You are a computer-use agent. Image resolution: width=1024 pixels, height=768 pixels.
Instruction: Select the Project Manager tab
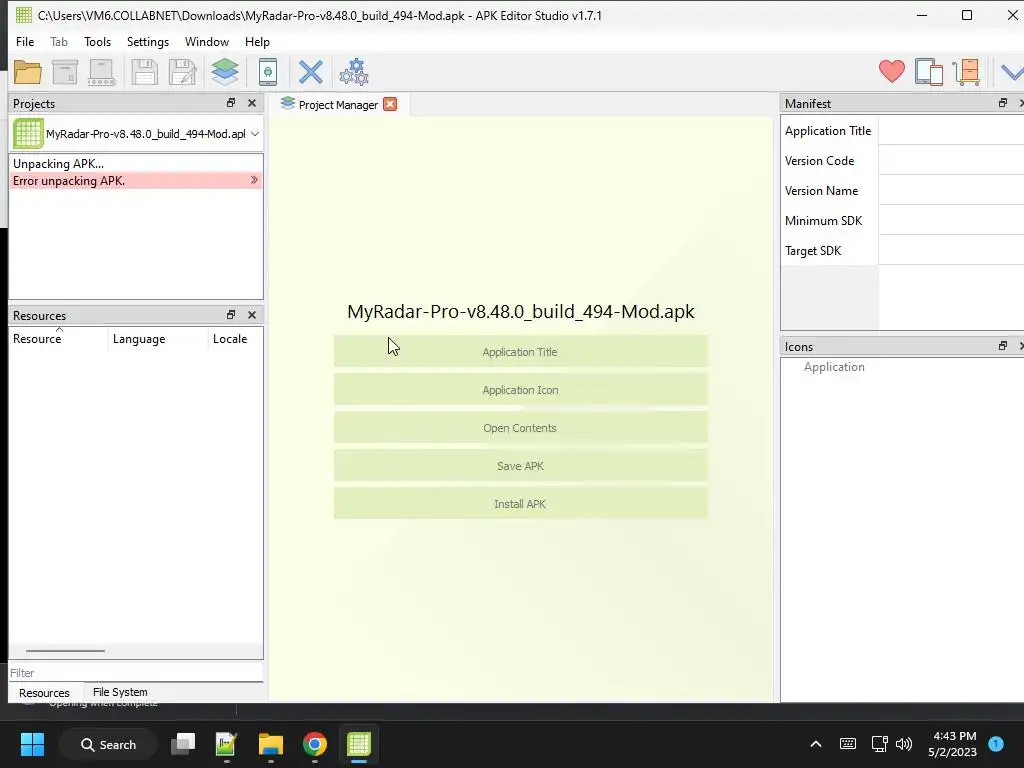click(338, 104)
